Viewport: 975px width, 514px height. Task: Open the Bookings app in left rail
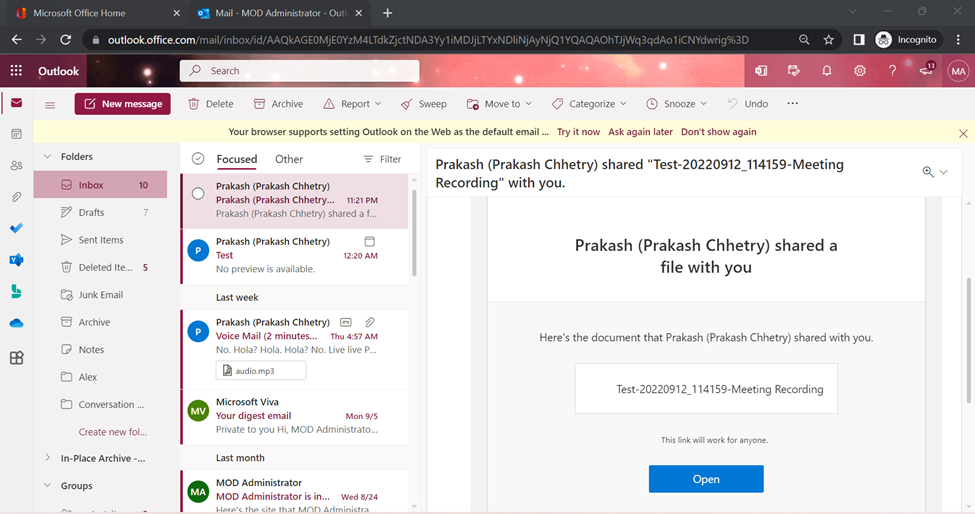tap(17, 291)
